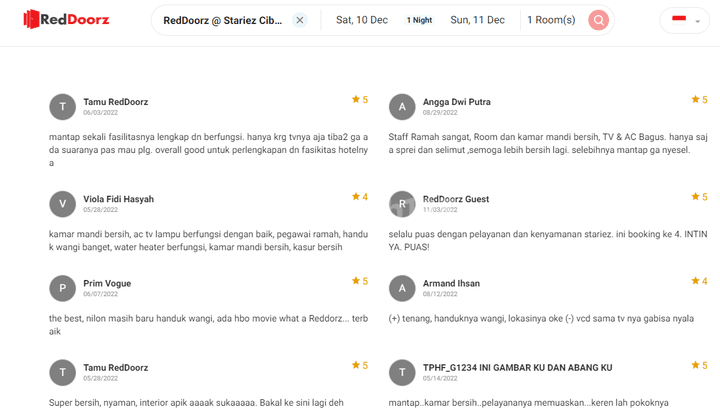720x420 pixels.
Task: Click the review date 08/29/2022
Action: (x=440, y=112)
